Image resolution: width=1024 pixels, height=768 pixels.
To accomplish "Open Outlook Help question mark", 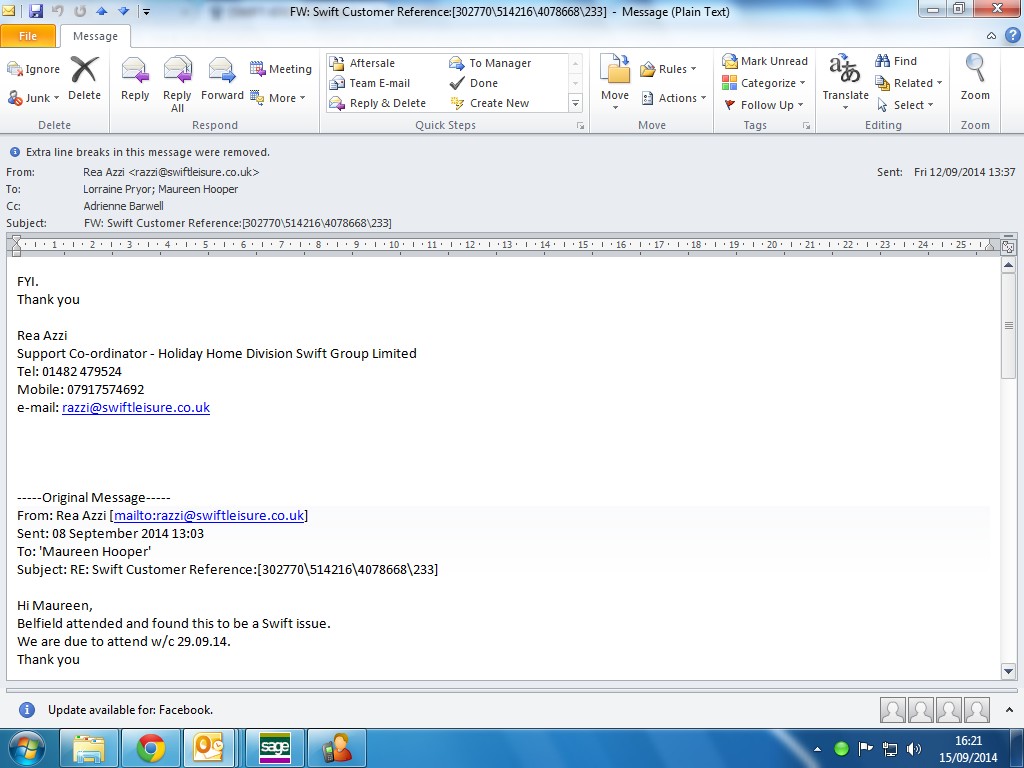I will (x=1012, y=36).
